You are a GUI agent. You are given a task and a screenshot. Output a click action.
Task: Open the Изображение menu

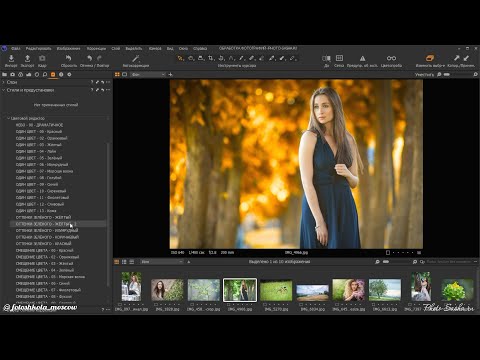click(68, 49)
